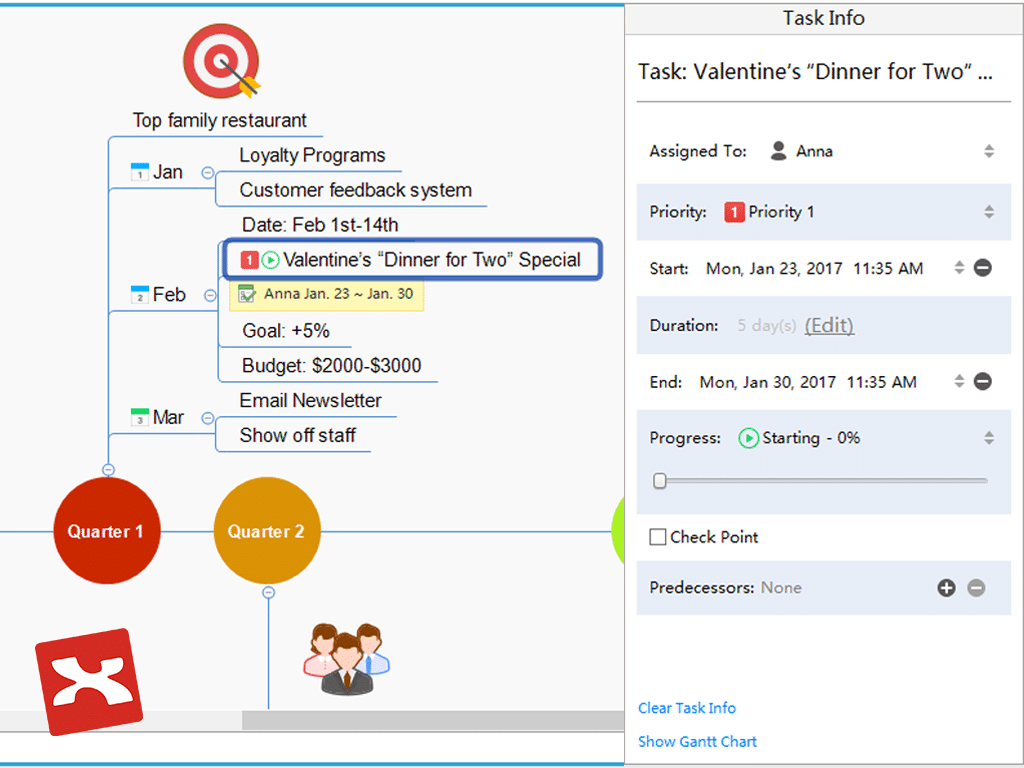Collapse the Quarter 1 subtopics toggle
Screen dimensions: 1024x768
(x=108, y=470)
